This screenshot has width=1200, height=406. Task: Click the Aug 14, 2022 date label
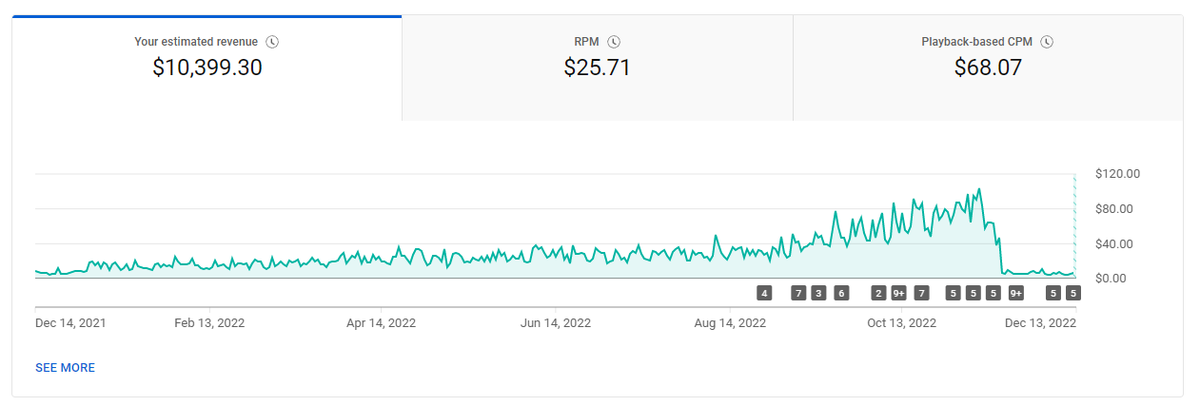[730, 323]
